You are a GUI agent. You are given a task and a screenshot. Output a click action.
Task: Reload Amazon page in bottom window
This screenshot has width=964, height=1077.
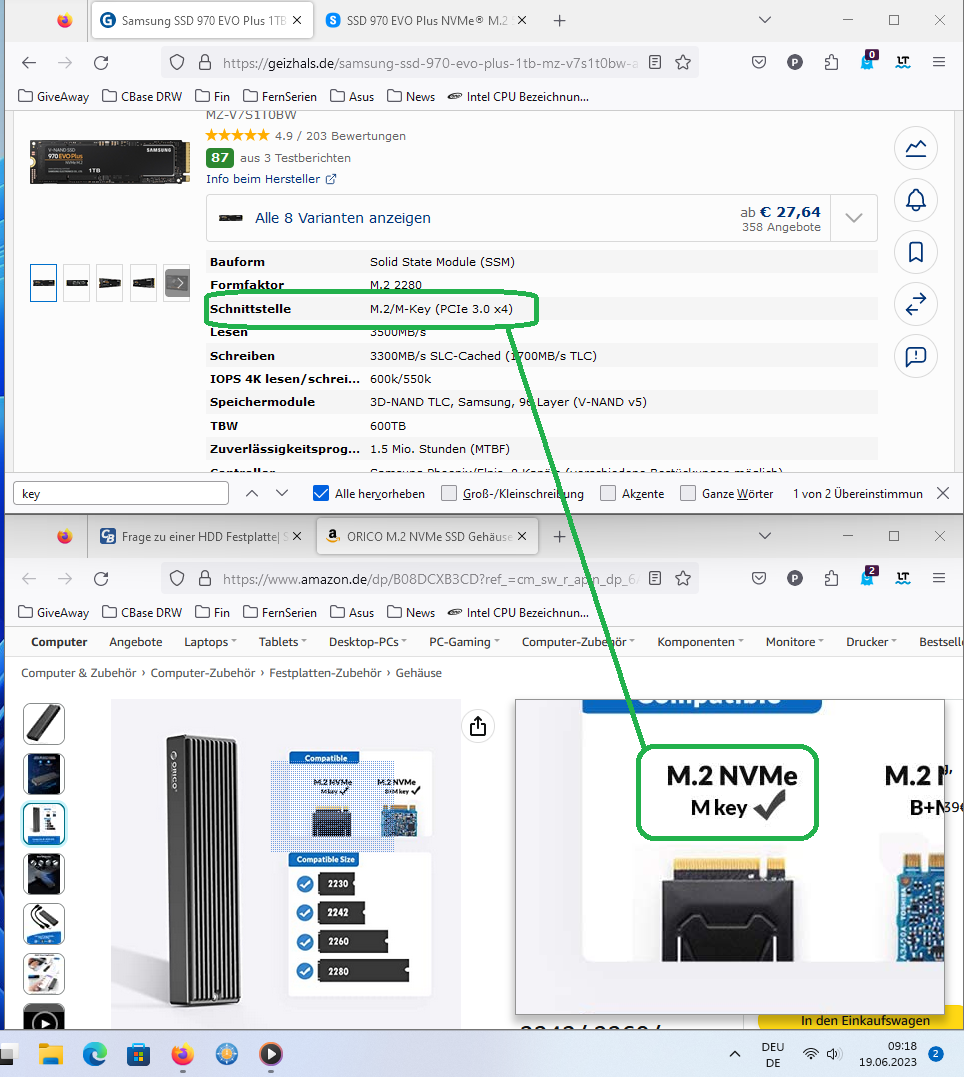101,578
